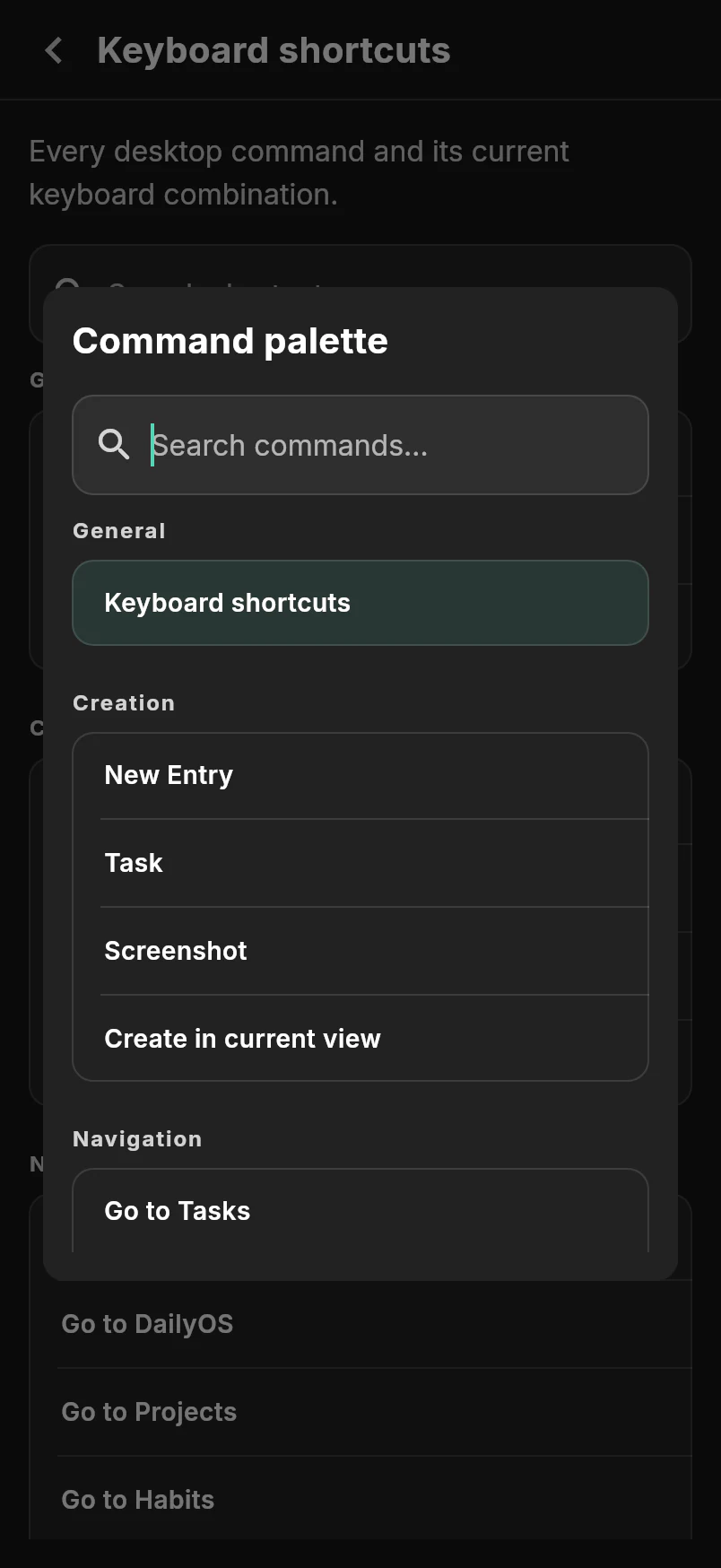Go back using the left chevron arrow
Screen dimensions: 721x1568
coord(54,50)
